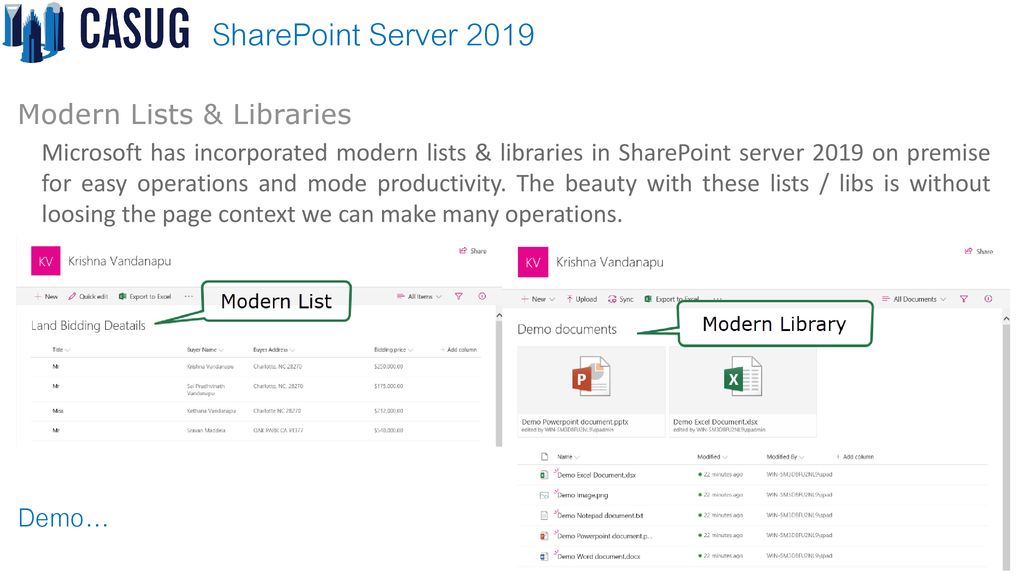The image size is (1024, 576).
Task: Click the KV avatar in the list panel
Action: 45,261
